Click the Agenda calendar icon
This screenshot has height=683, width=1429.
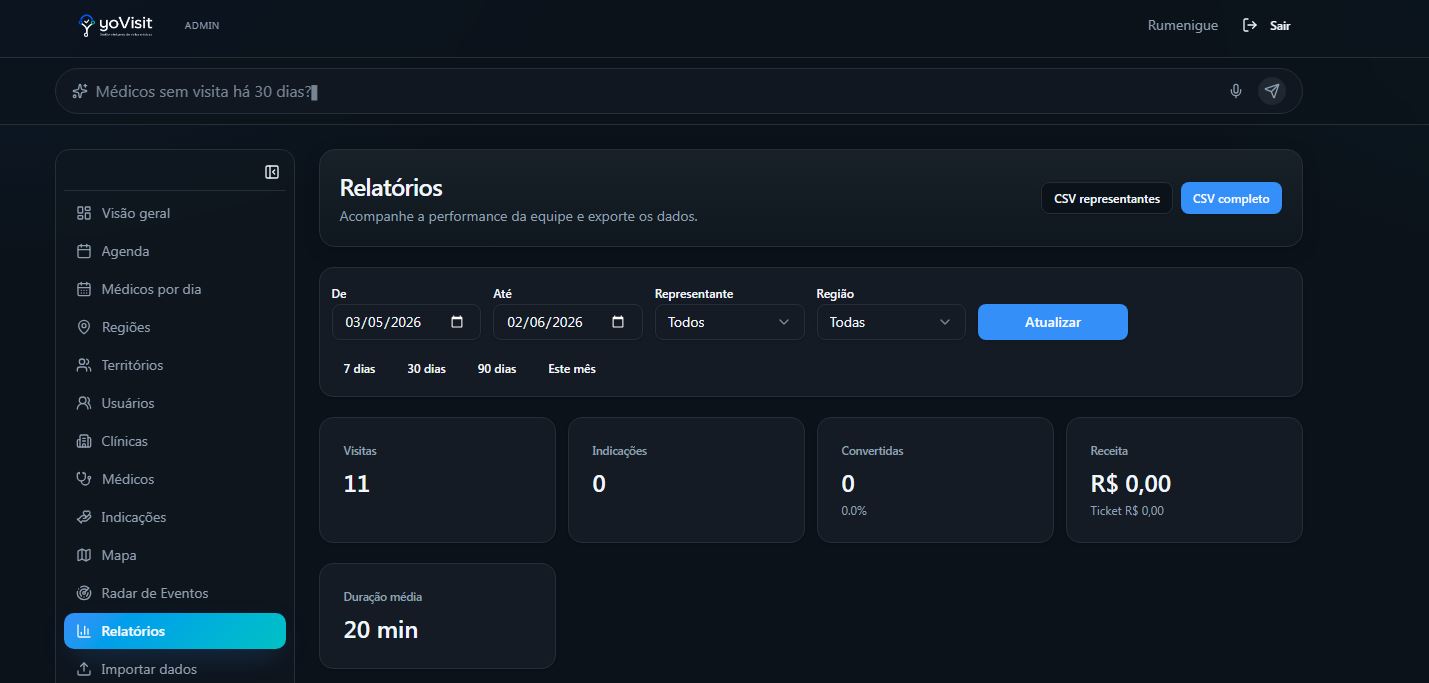coord(84,251)
